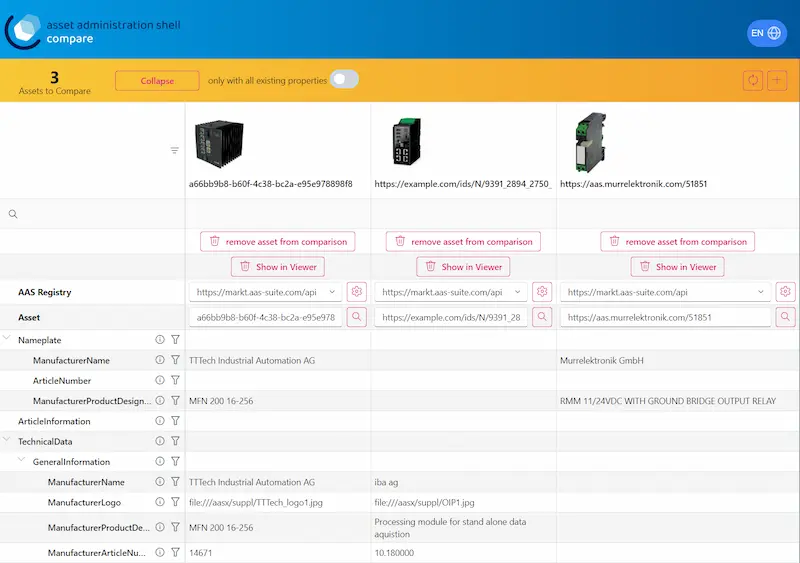Collapse the GeneralInformation tree node
The width and height of the screenshot is (800, 563).
click(23, 462)
